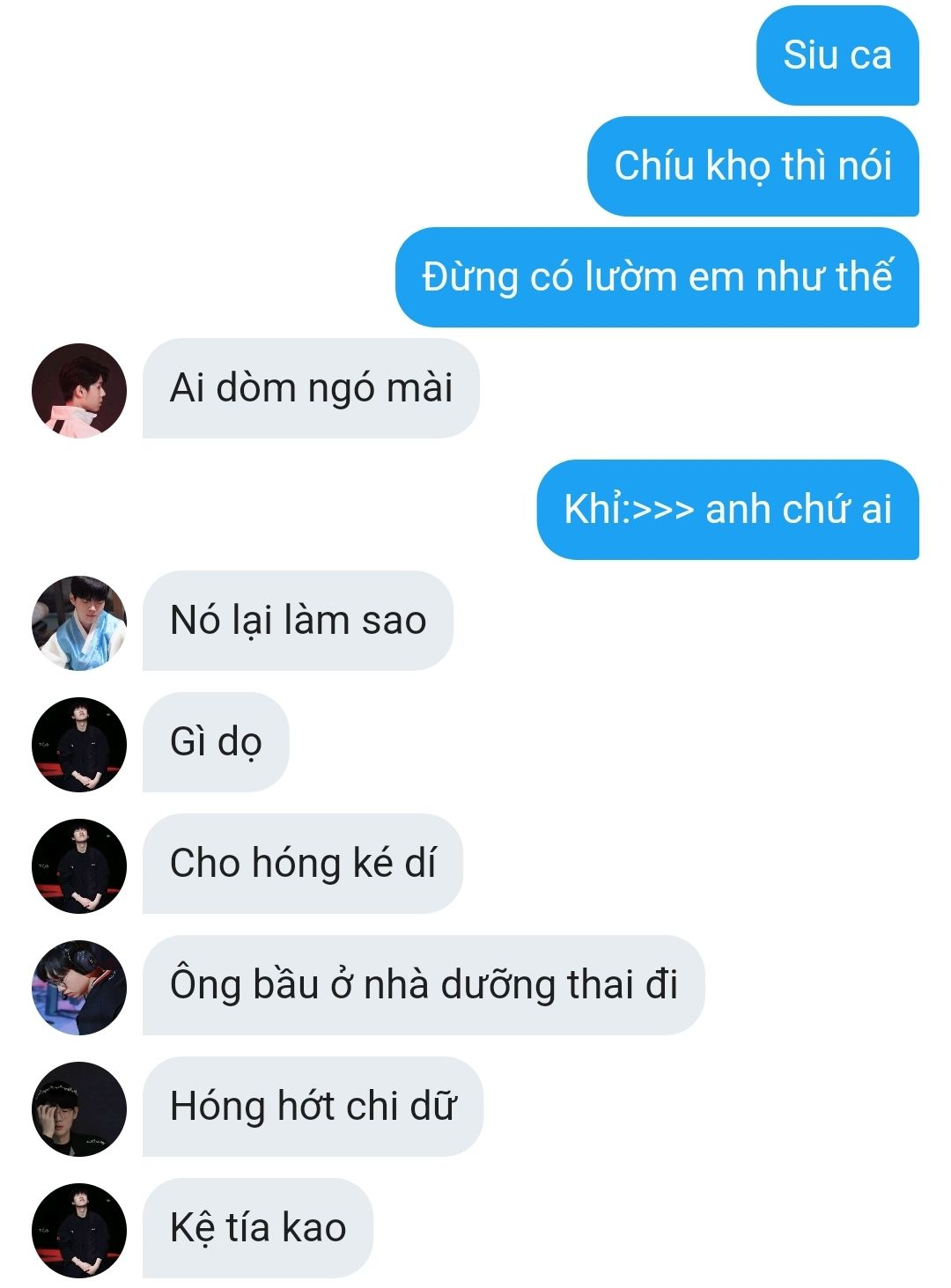Viewport: 951px width, 1288px height.
Task: Select 'Ông bầu ở nhà dưỡng thai đi' bubble
Action: pos(424,985)
